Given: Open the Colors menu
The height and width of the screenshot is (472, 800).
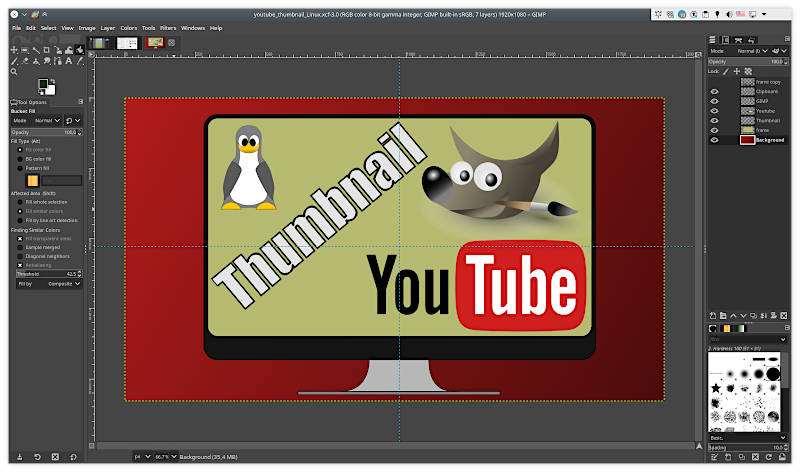Looking at the screenshot, I should [129, 28].
